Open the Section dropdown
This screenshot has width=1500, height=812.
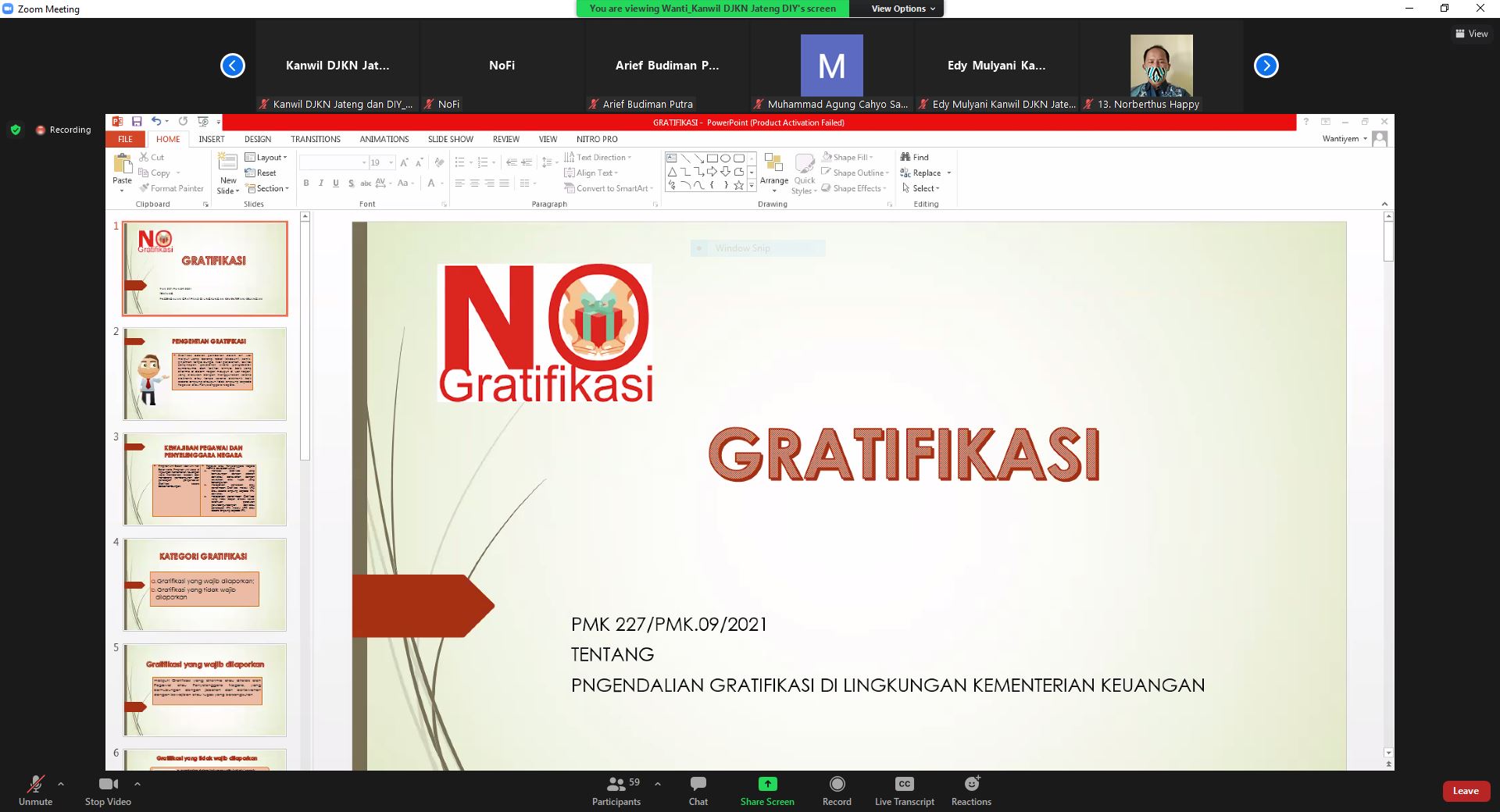[x=267, y=188]
